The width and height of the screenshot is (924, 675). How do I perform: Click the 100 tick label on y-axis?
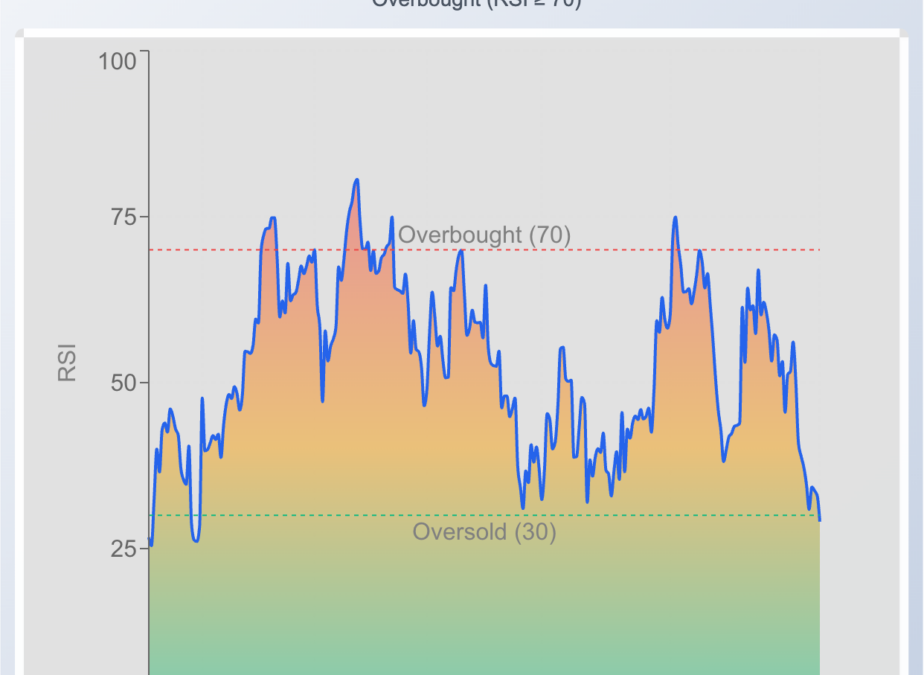[x=117, y=61]
